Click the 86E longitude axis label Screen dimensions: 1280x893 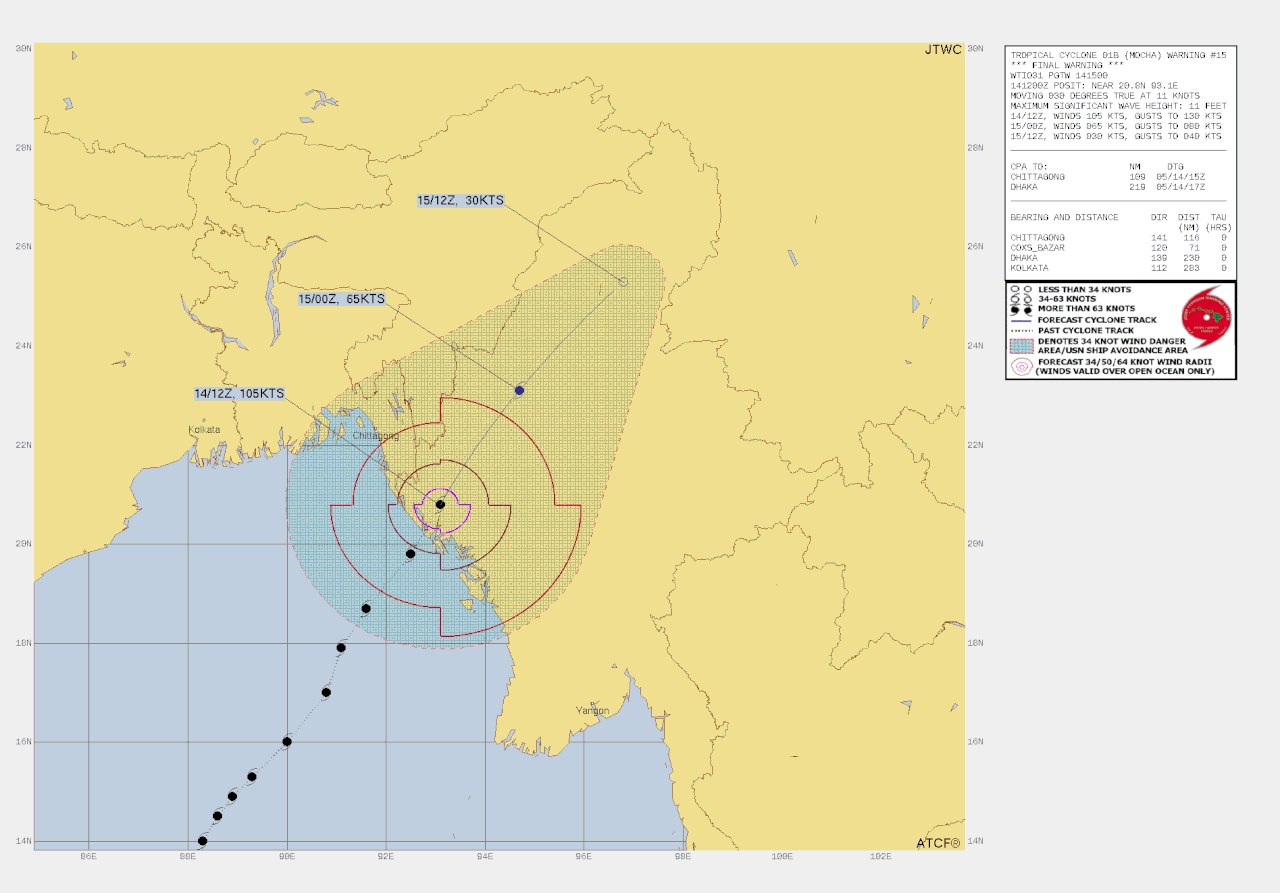pyautogui.click(x=89, y=857)
